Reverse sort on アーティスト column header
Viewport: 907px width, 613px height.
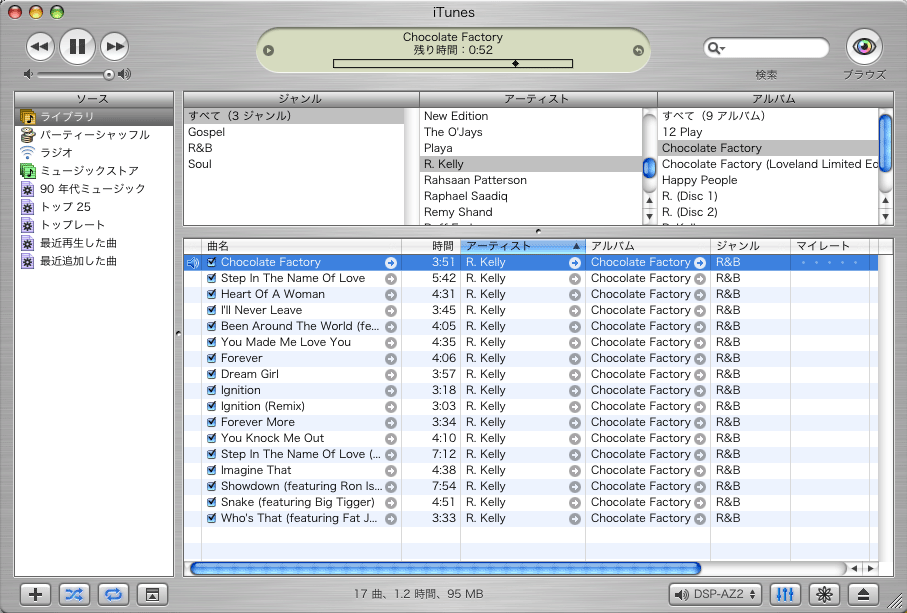pos(523,246)
